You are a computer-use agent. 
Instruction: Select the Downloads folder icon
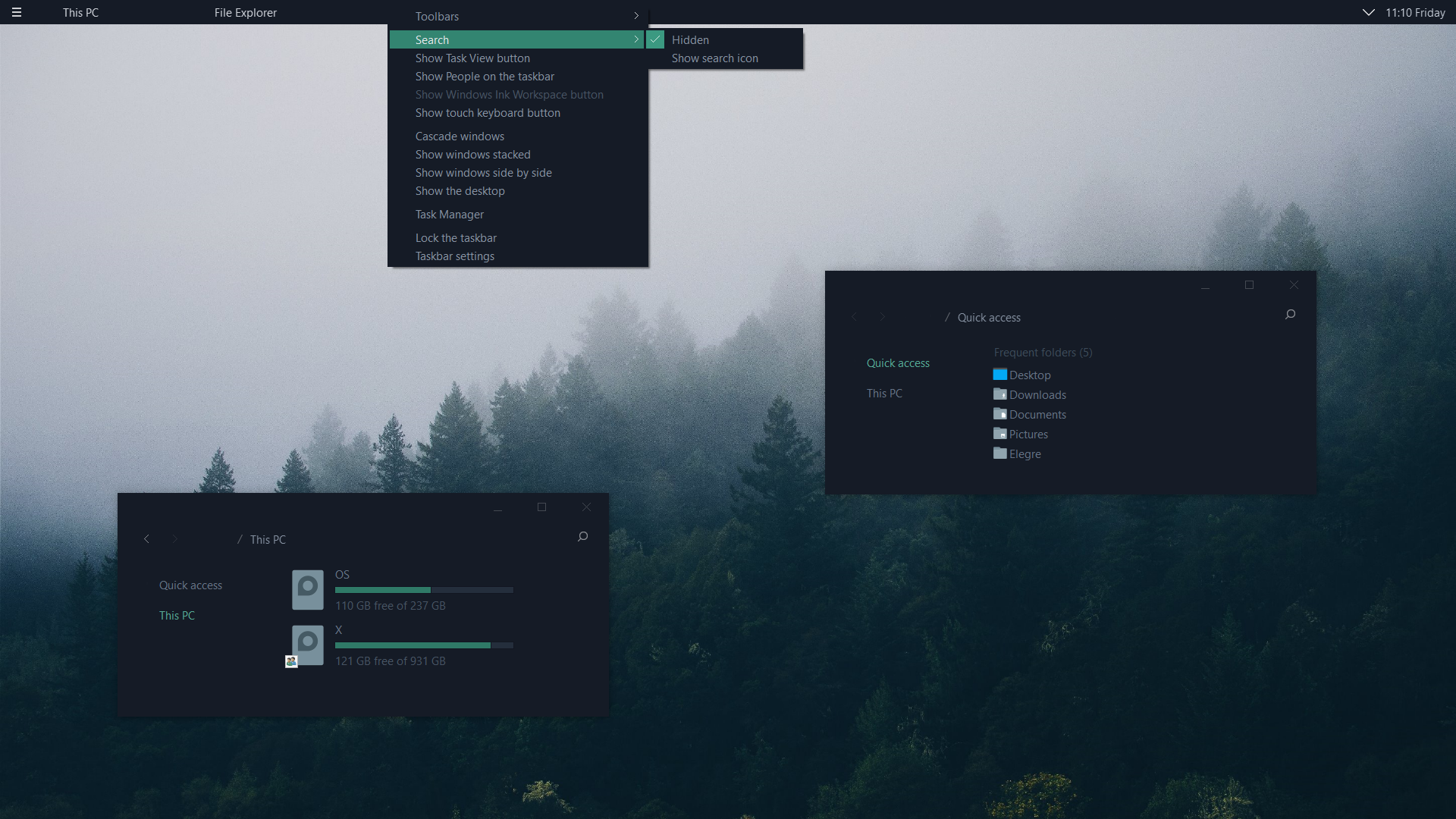point(1000,394)
